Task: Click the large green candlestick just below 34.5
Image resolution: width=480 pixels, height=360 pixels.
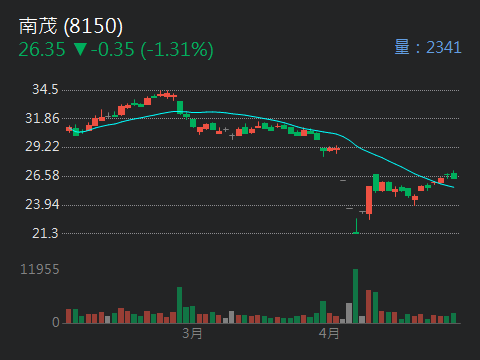Action: click(180, 107)
